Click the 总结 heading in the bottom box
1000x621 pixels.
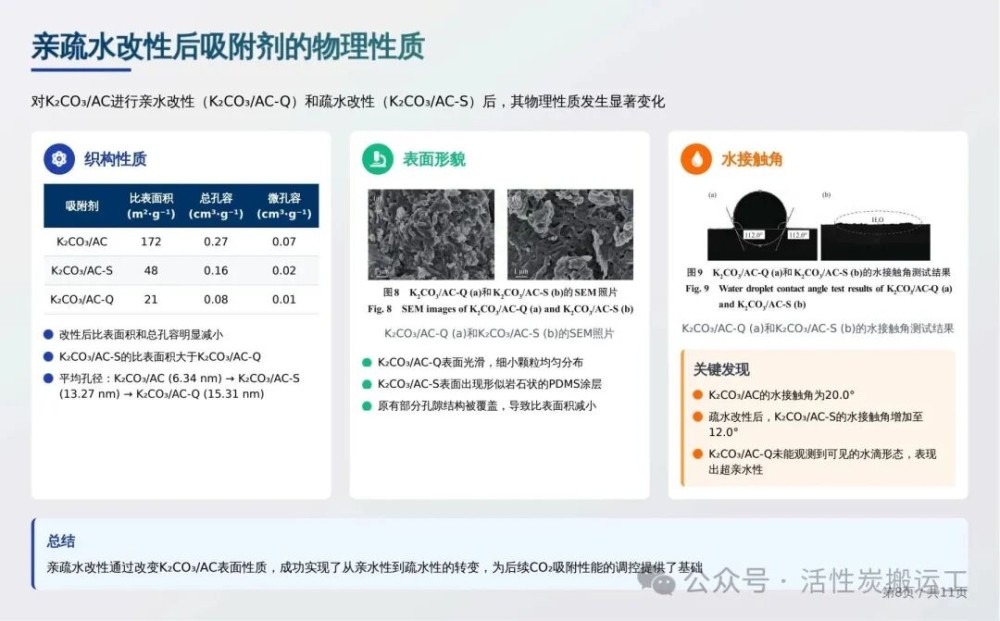61,541
